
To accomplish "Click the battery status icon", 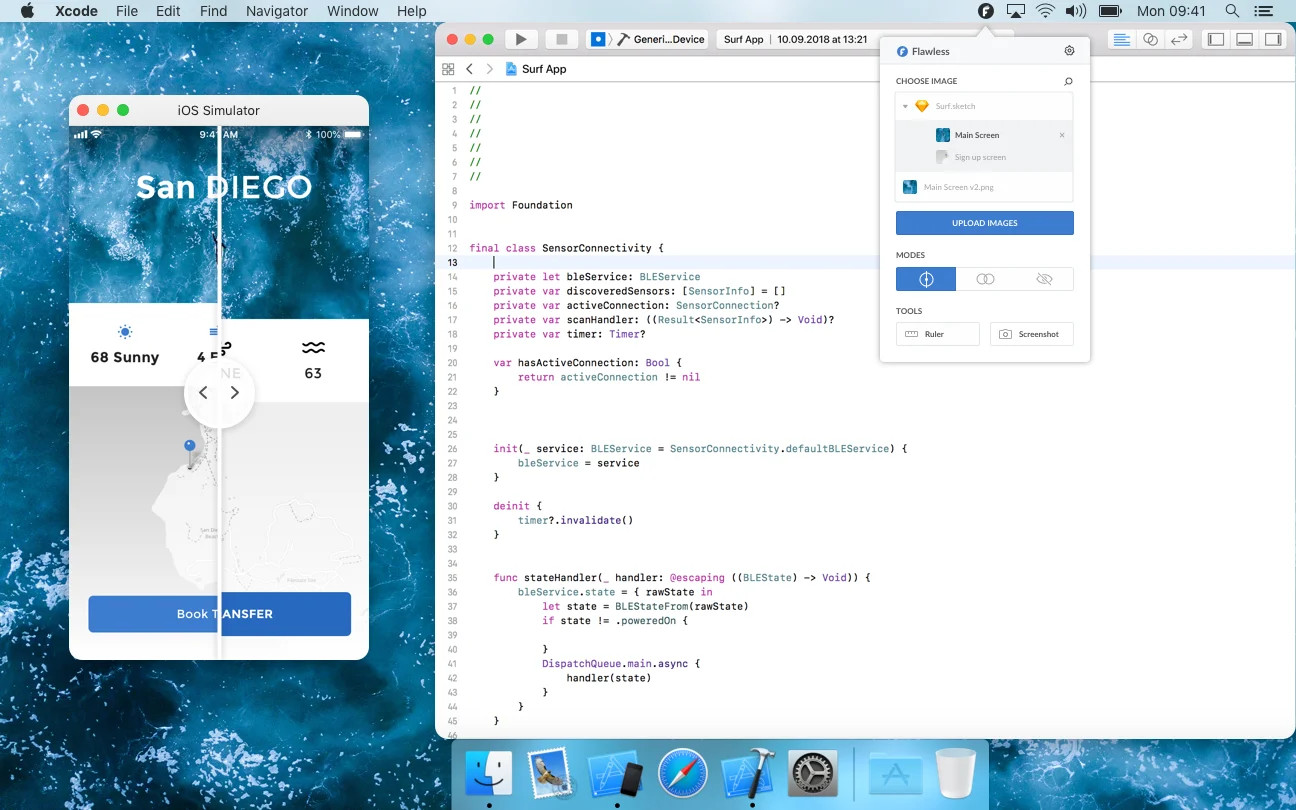I will 1109,11.
